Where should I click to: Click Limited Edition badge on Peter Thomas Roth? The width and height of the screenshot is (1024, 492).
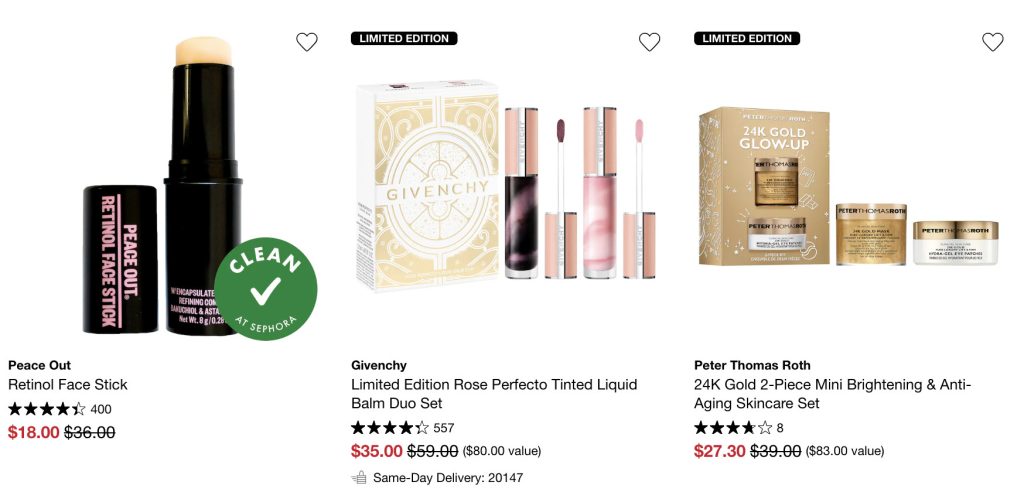coord(747,38)
